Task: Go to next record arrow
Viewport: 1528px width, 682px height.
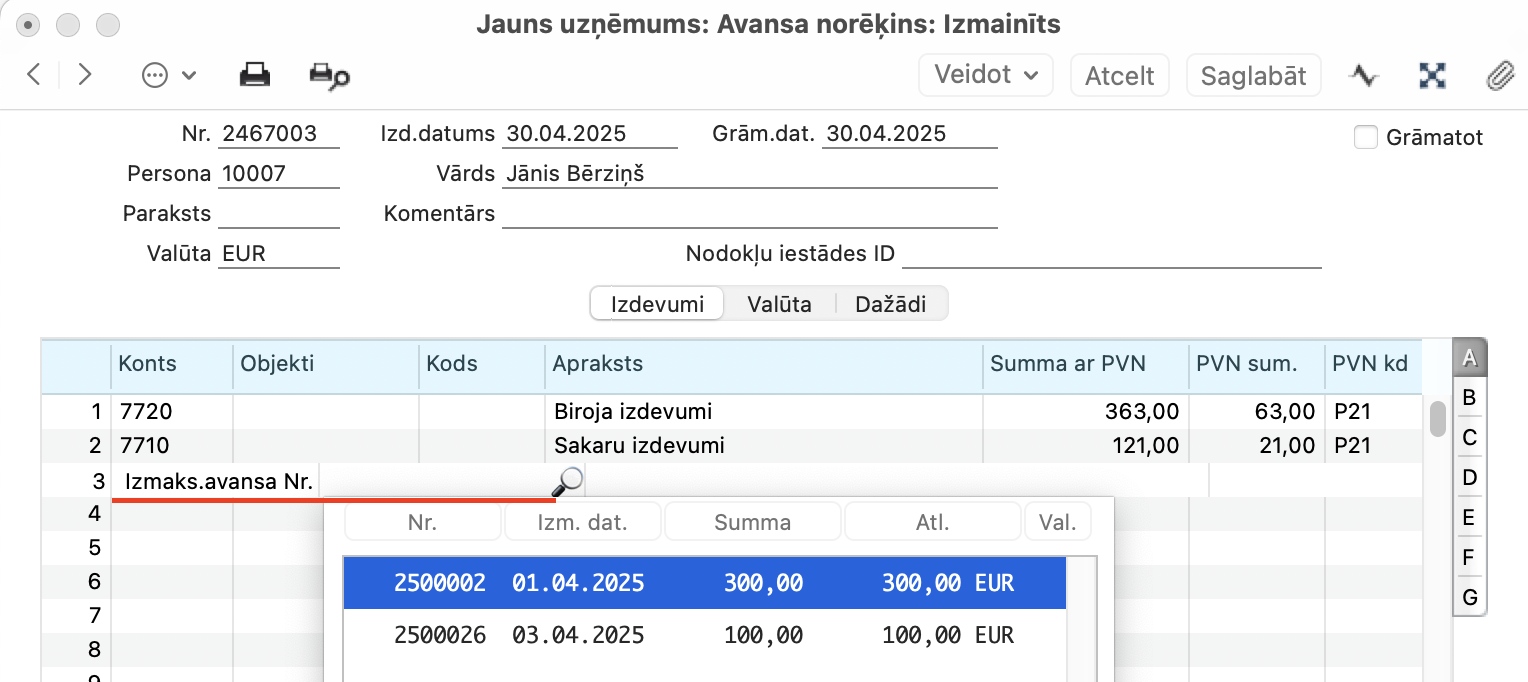Action: click(85, 75)
